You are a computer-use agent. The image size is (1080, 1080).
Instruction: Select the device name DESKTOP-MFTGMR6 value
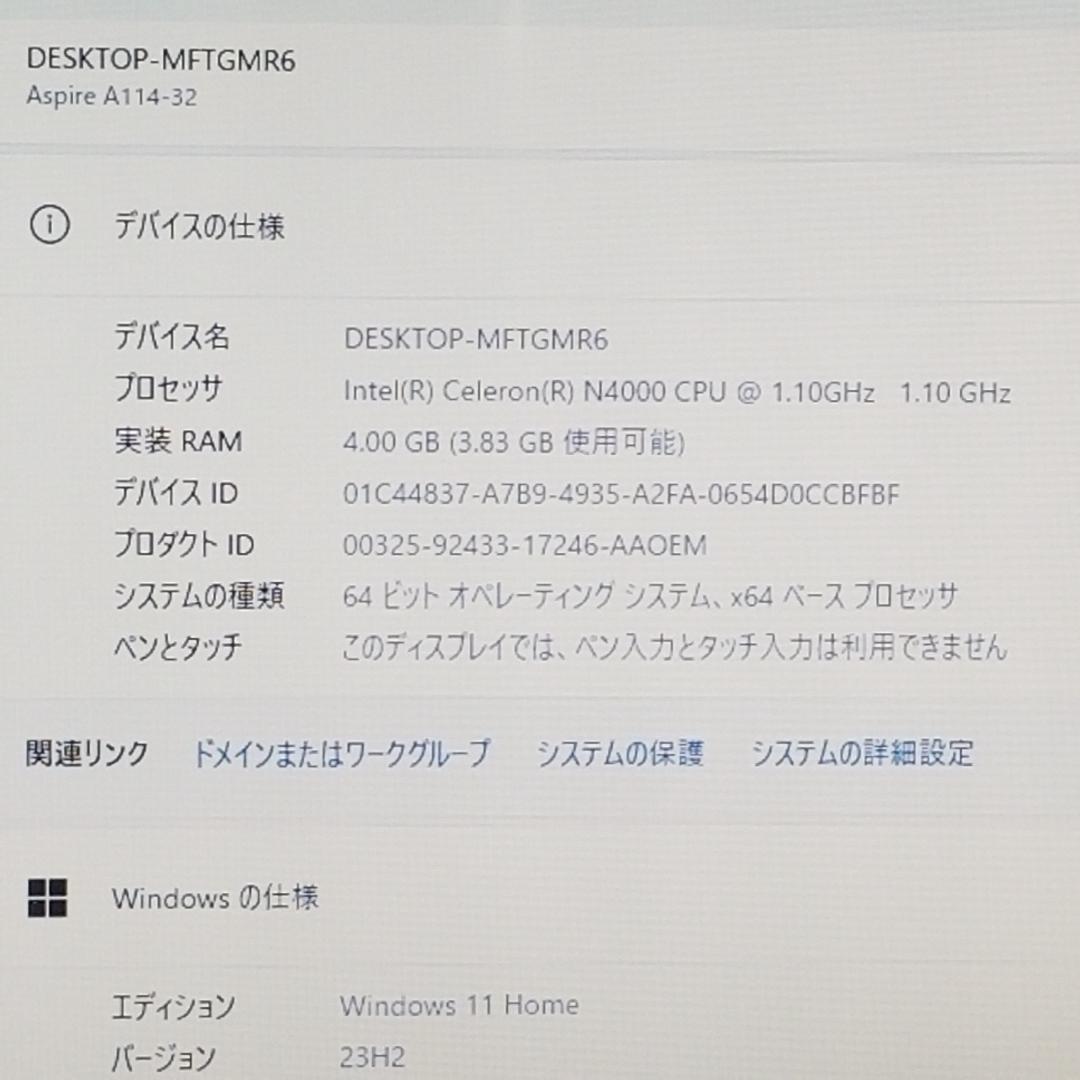[x=476, y=339]
